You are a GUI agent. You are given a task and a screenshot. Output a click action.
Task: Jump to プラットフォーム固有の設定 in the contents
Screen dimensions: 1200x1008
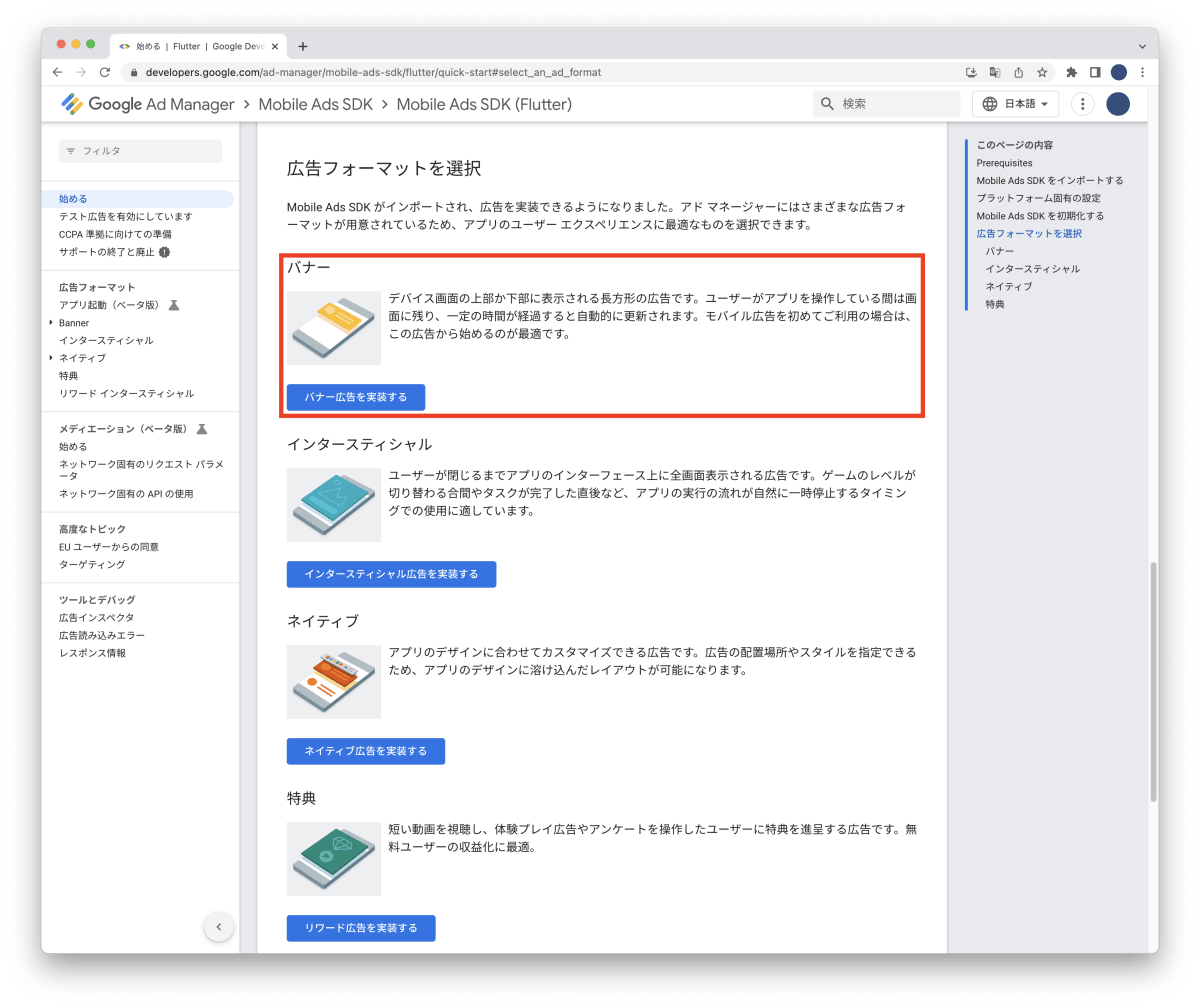1039,198
